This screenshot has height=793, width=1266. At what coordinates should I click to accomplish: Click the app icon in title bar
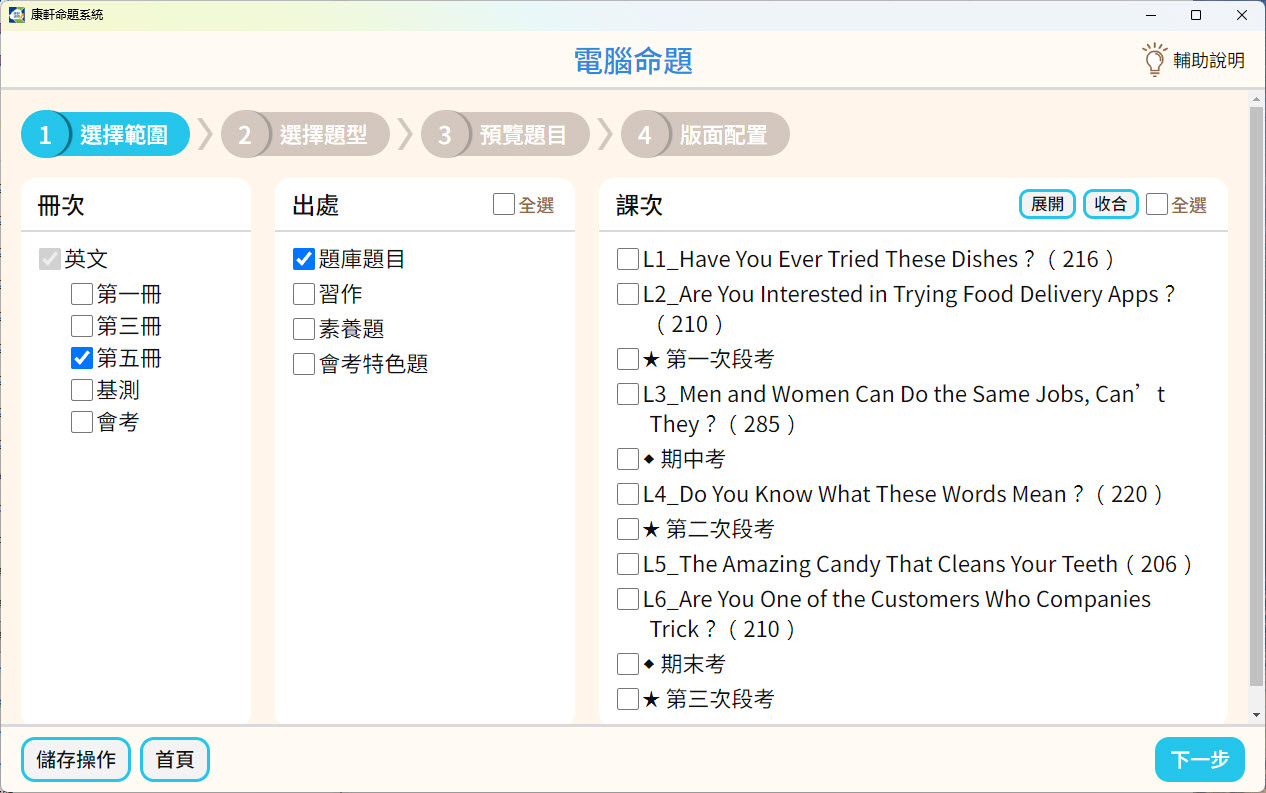pyautogui.click(x=16, y=15)
